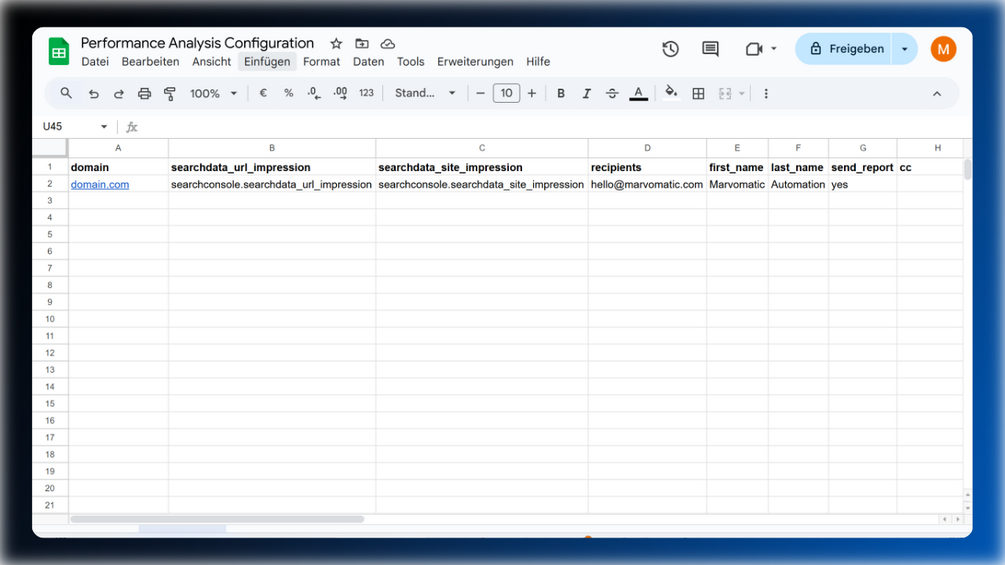Toggle strikethrough formatting
The image size is (1005, 565).
(612, 94)
